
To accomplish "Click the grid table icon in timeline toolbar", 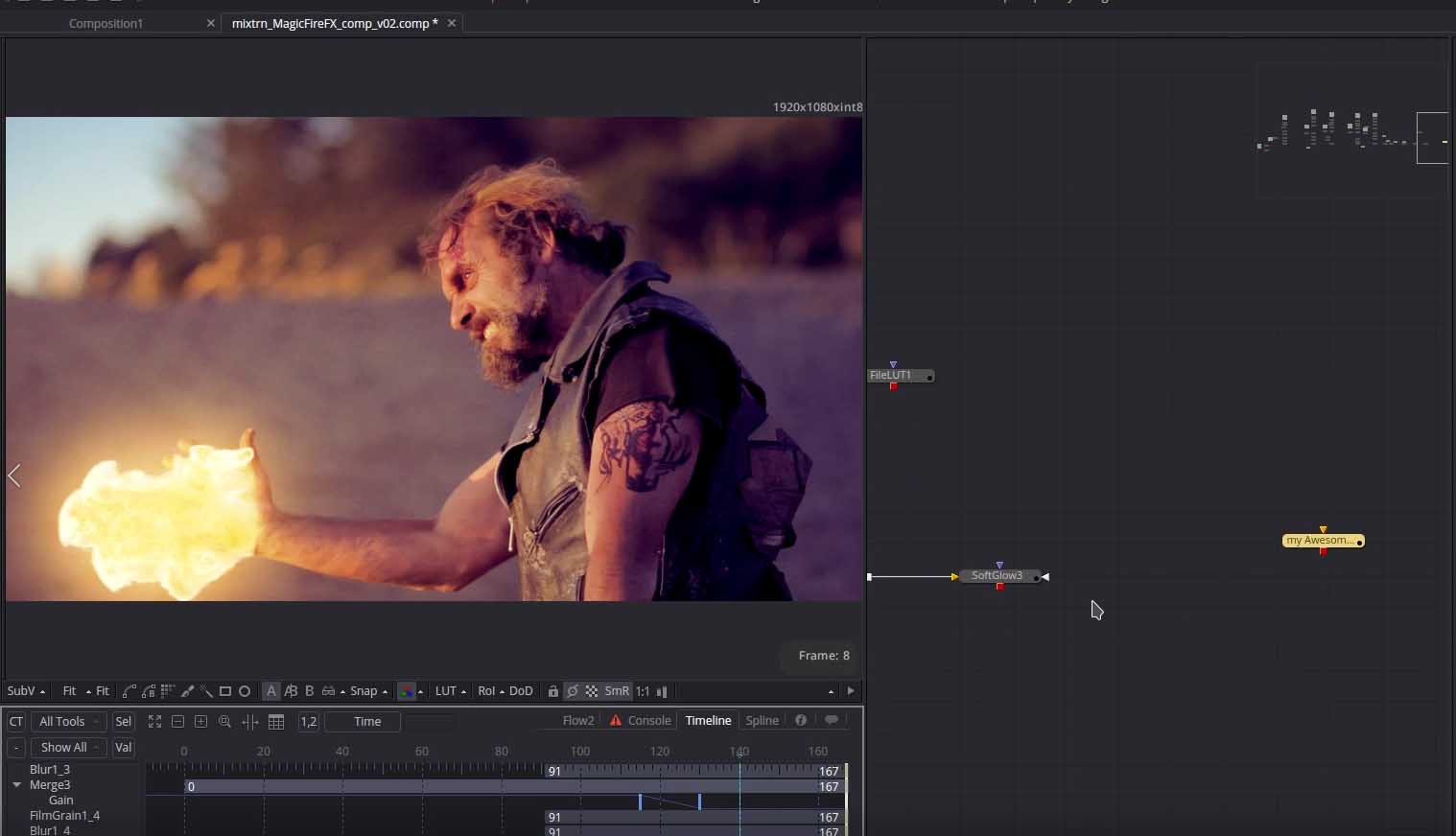I will (x=276, y=722).
